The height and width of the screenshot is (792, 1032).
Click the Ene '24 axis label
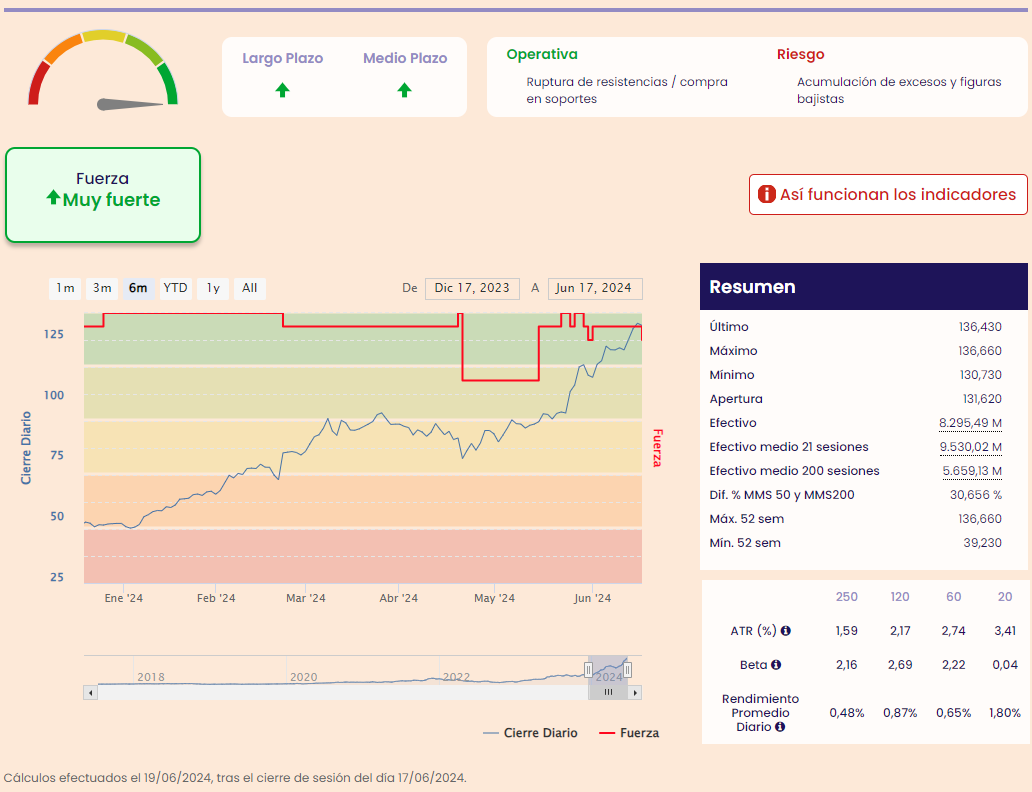(124, 598)
